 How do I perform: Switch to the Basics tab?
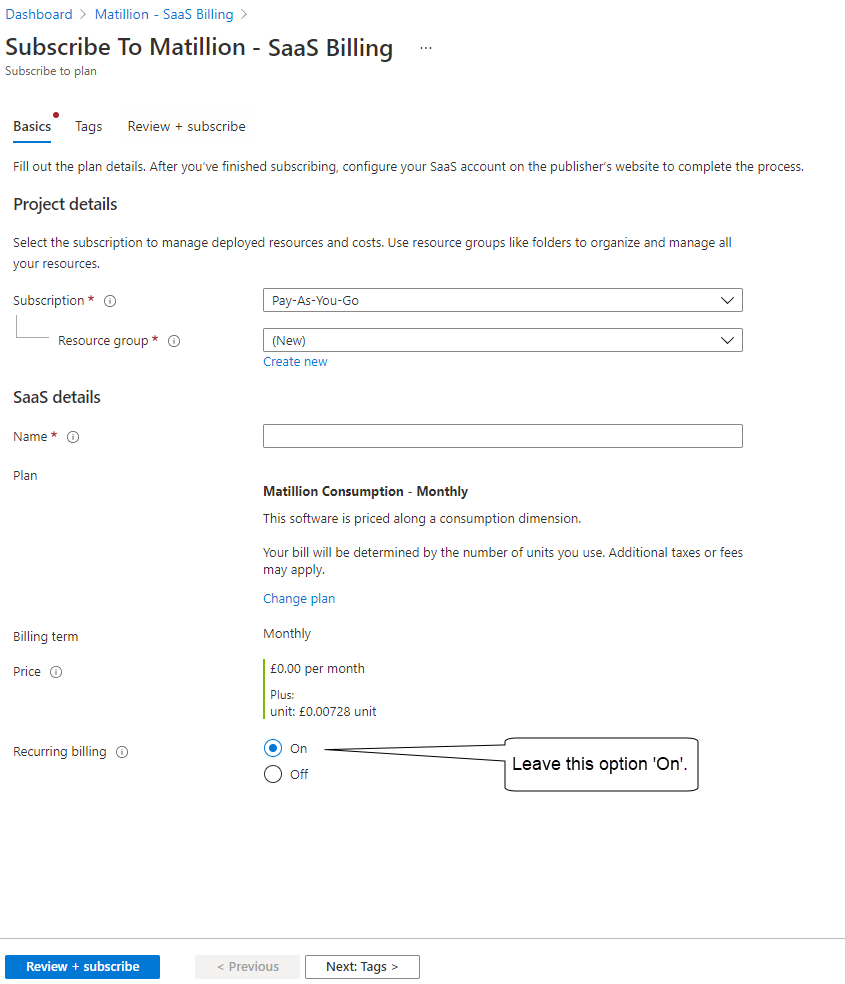pos(32,126)
